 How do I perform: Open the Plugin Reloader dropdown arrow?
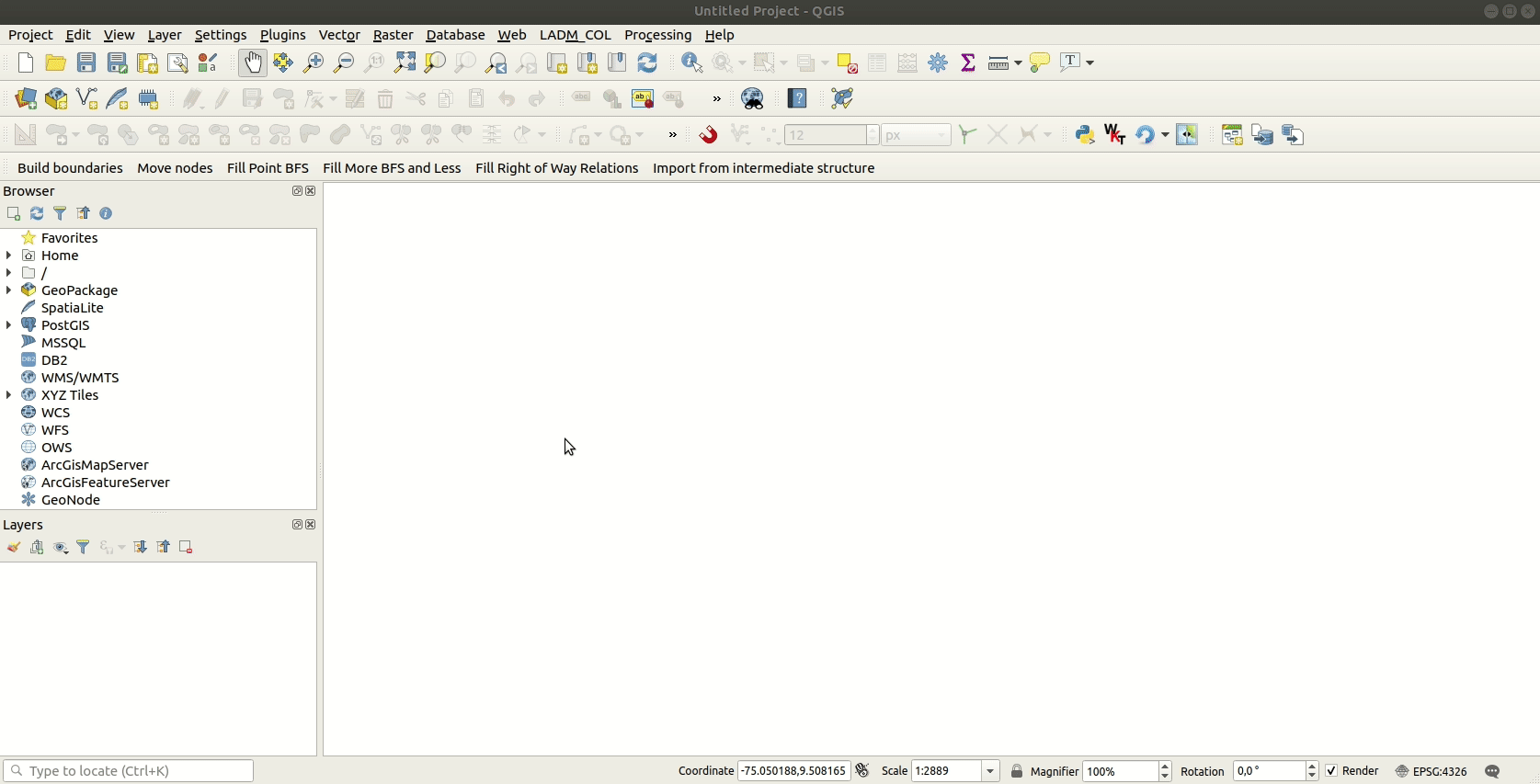[1165, 134]
